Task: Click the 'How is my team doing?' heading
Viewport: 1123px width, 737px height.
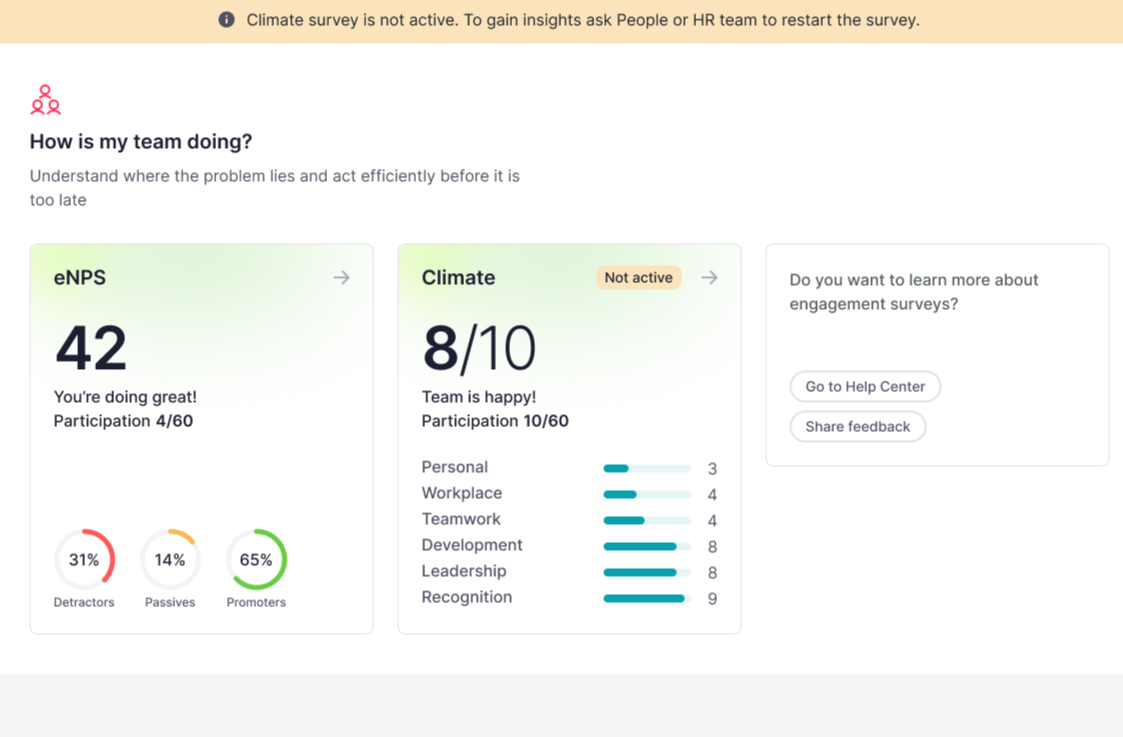Action: pos(140,142)
